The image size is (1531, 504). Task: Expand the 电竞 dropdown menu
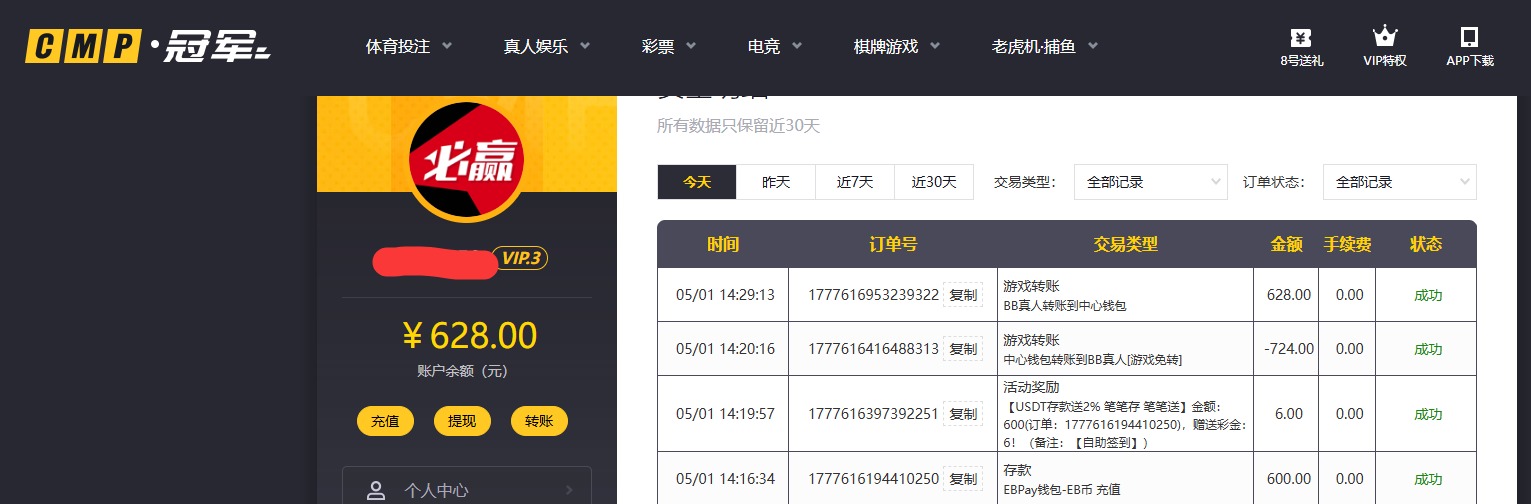(x=775, y=46)
